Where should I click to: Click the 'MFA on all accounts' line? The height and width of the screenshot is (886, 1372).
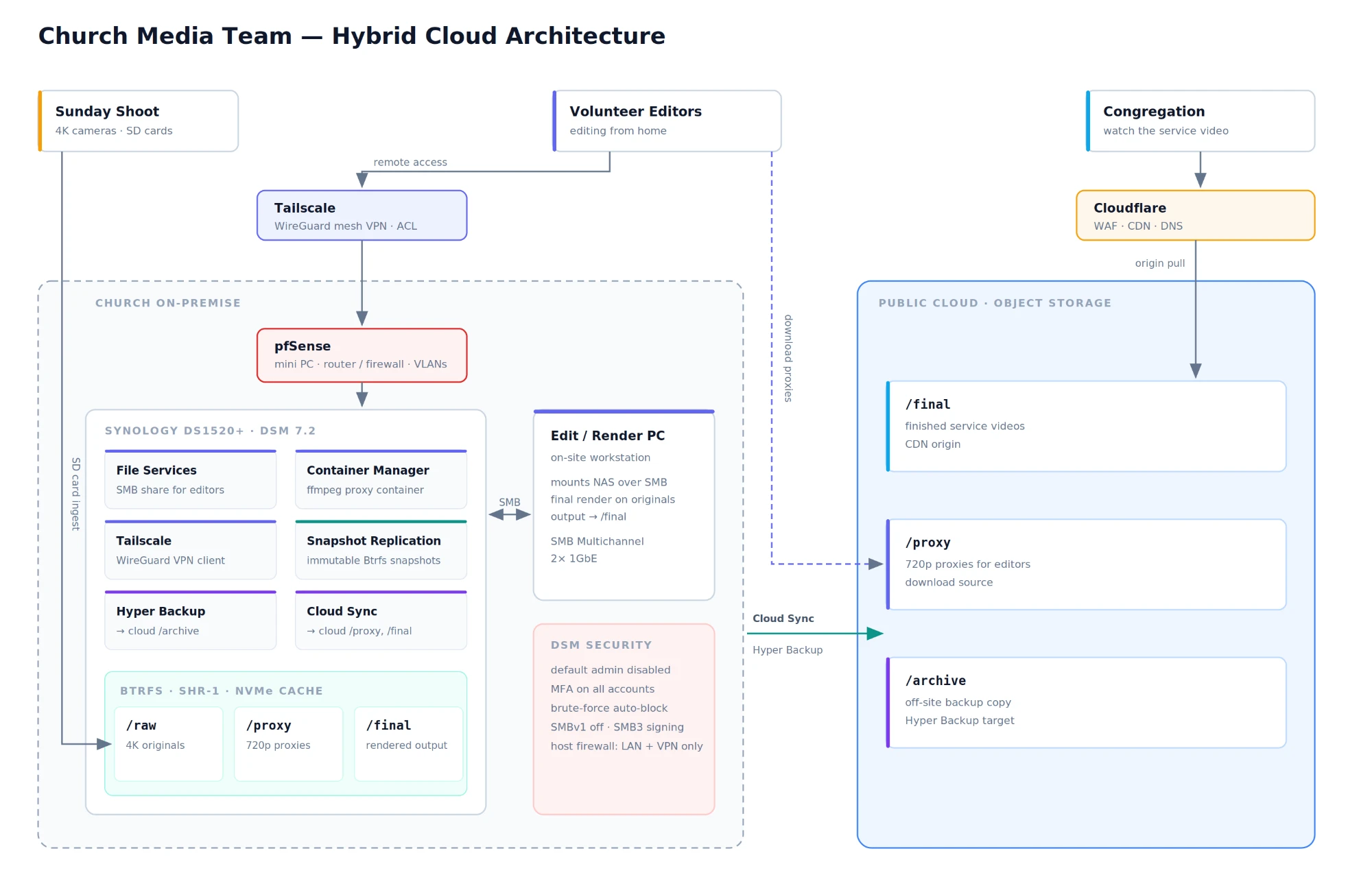(x=602, y=689)
